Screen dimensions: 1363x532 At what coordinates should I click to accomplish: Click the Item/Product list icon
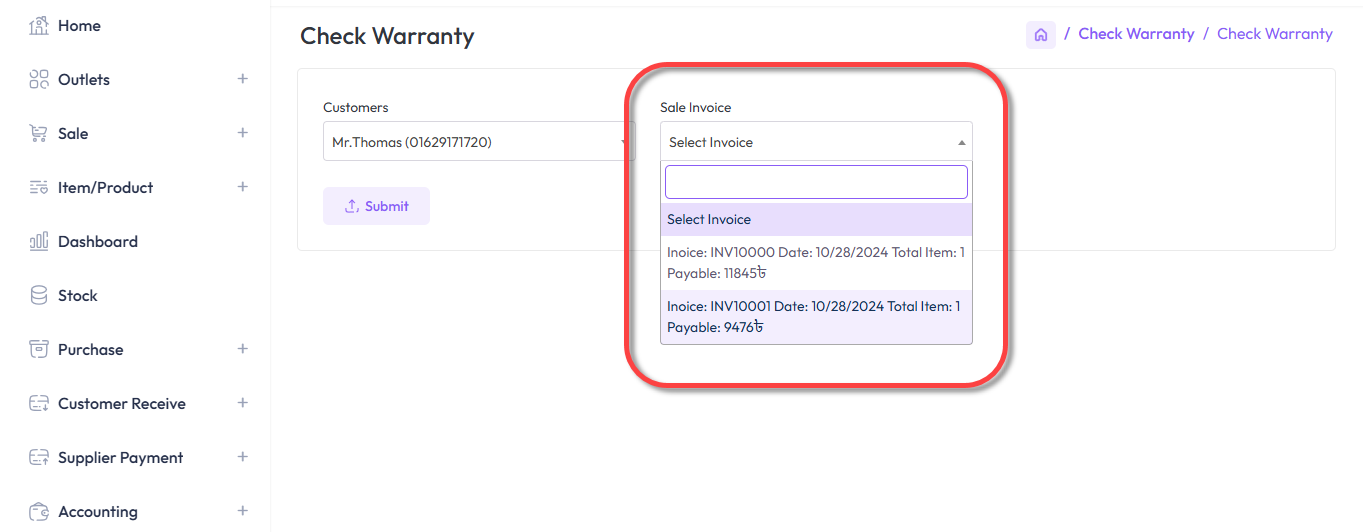click(x=39, y=188)
